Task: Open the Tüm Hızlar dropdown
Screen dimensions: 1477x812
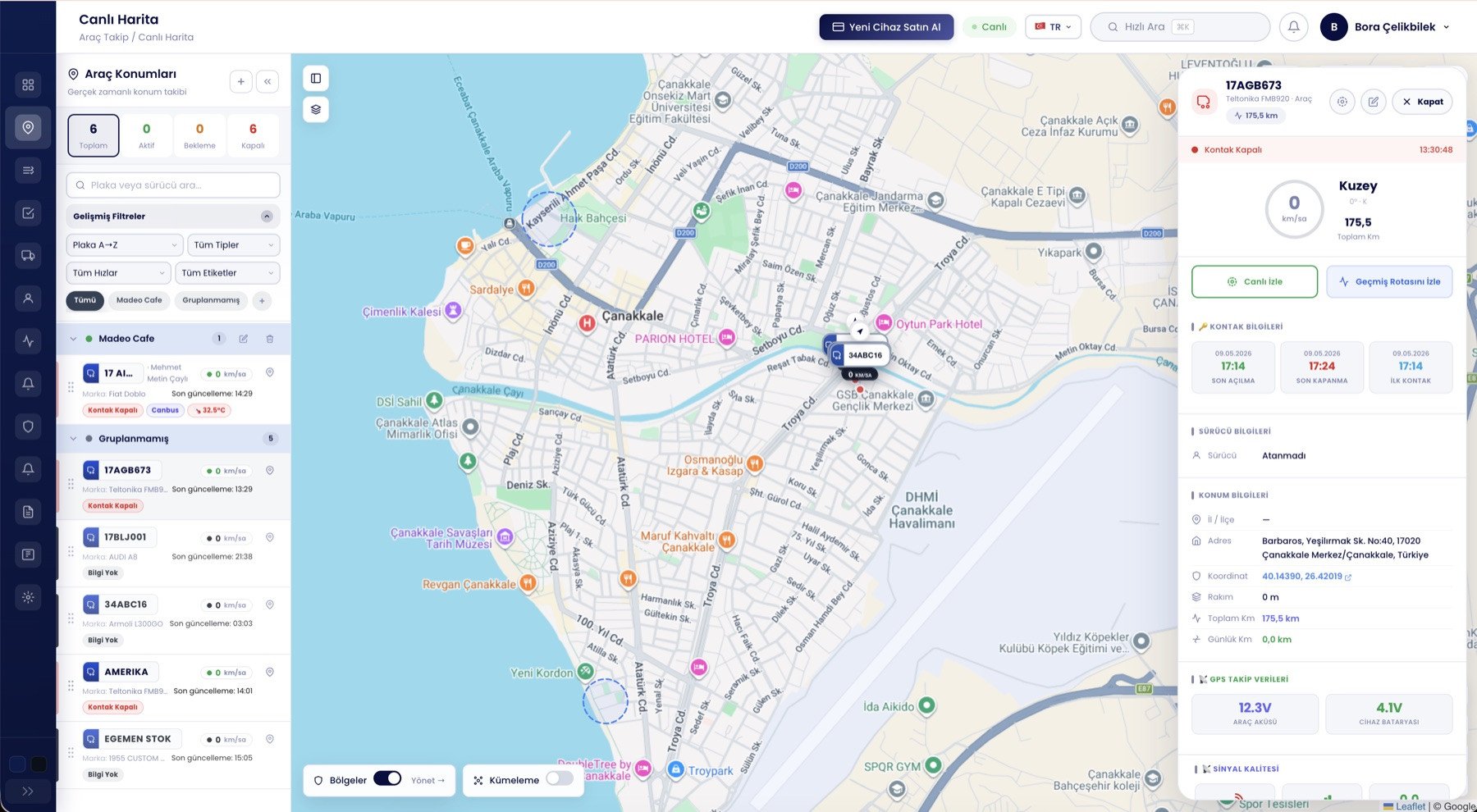Action: click(118, 273)
